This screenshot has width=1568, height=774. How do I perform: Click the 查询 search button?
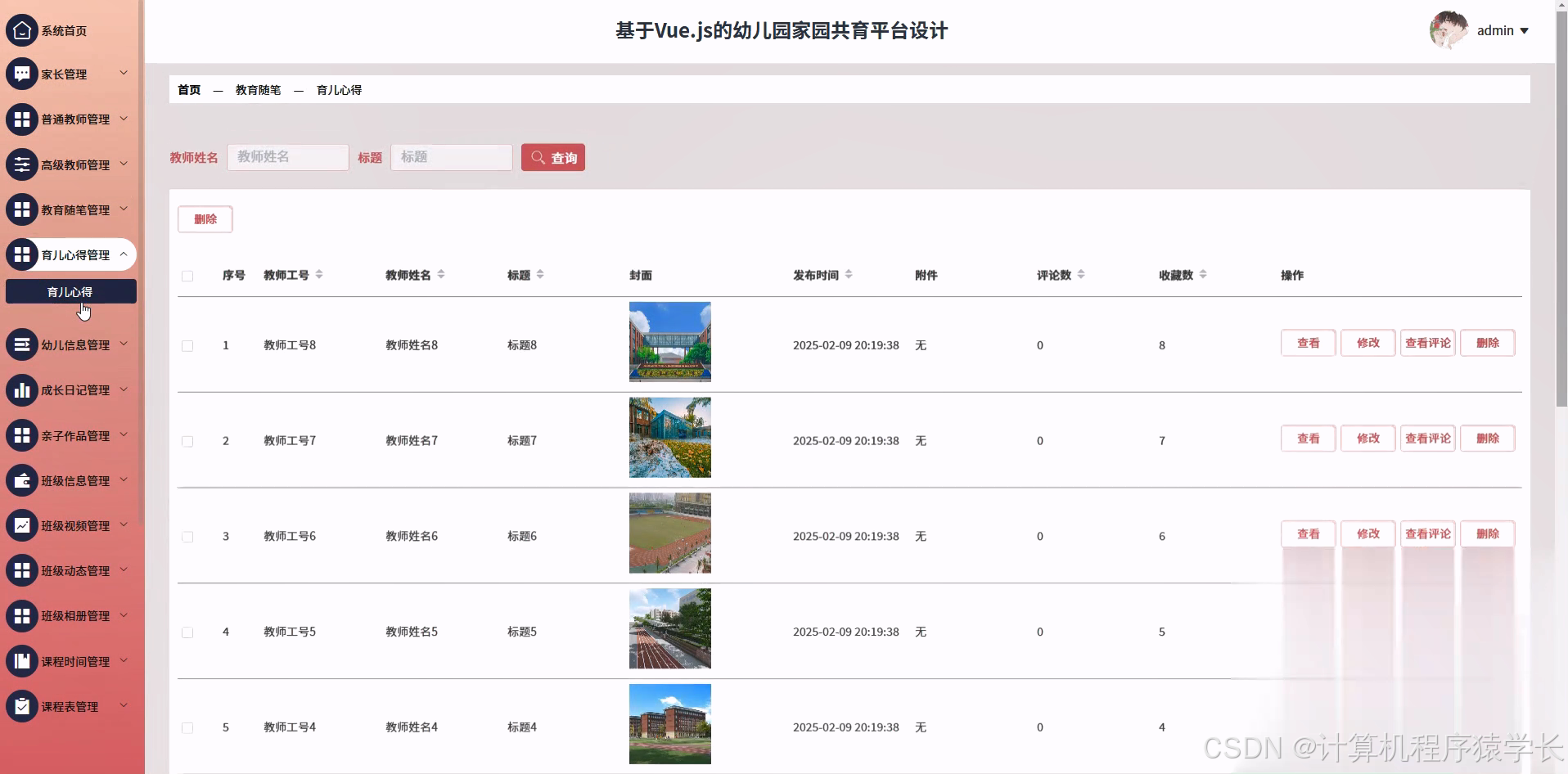(x=553, y=157)
